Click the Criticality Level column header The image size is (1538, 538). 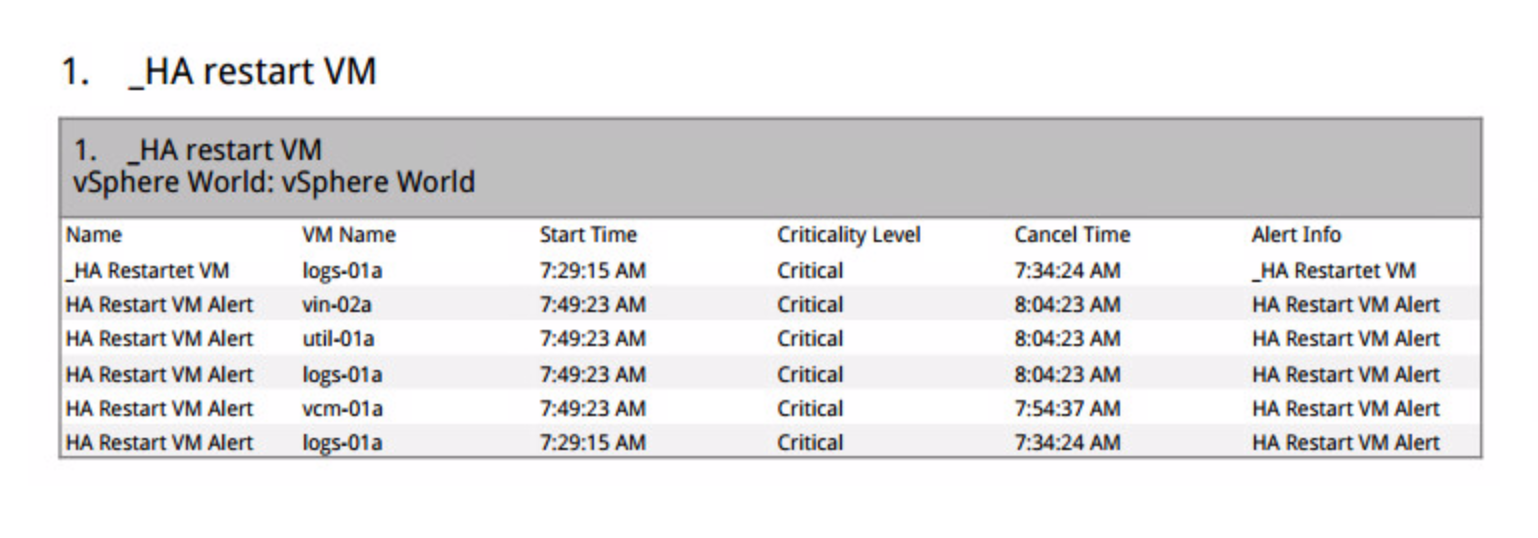coord(849,236)
